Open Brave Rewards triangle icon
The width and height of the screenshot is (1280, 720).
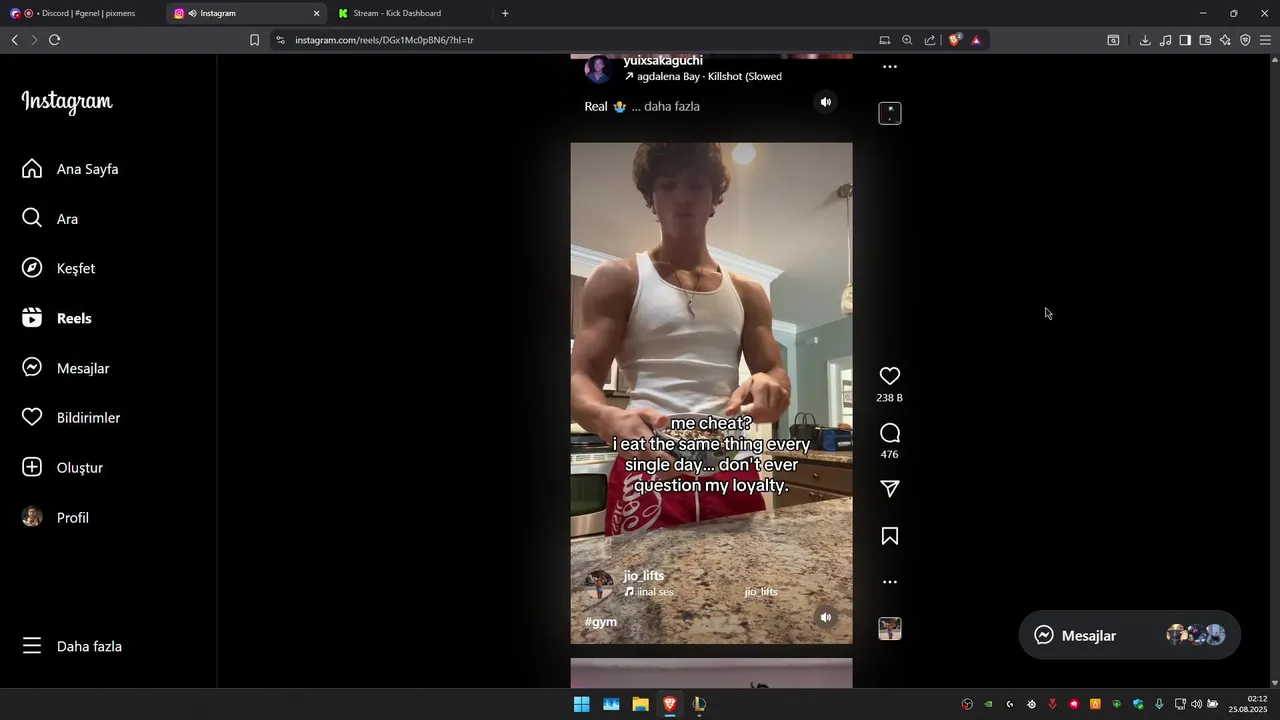[976, 40]
